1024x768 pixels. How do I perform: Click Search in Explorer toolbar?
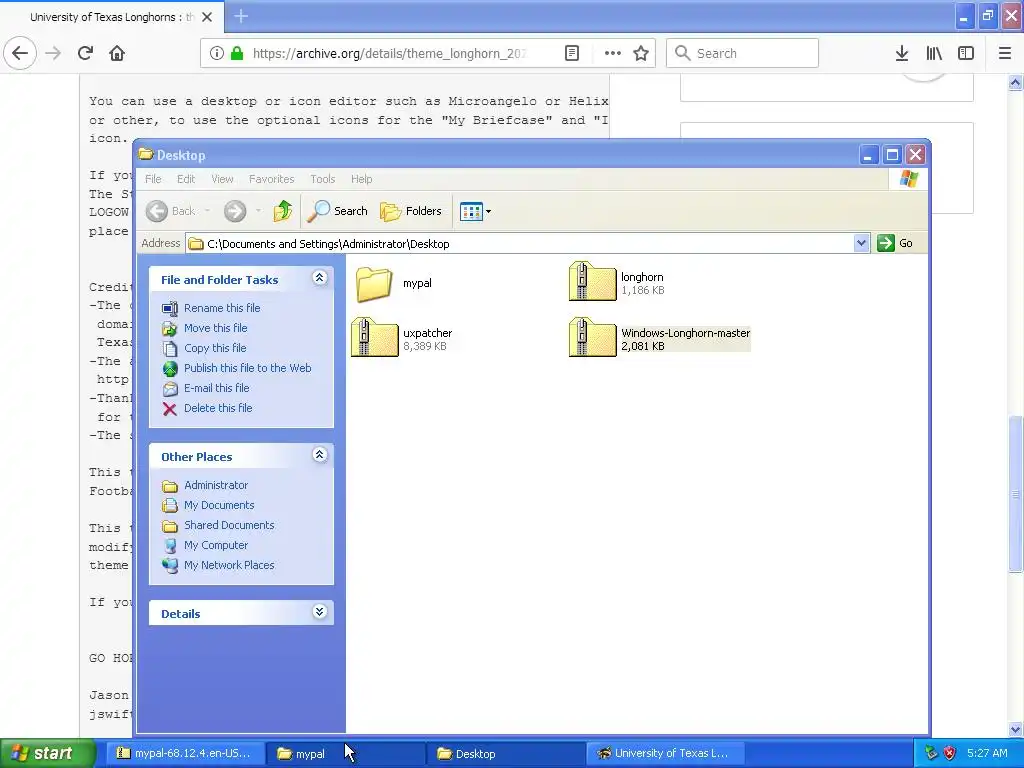[x=337, y=211]
